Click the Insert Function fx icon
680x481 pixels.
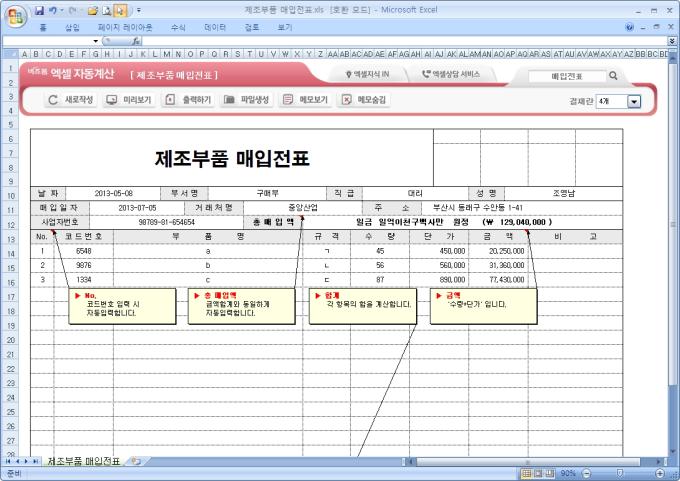point(136,41)
